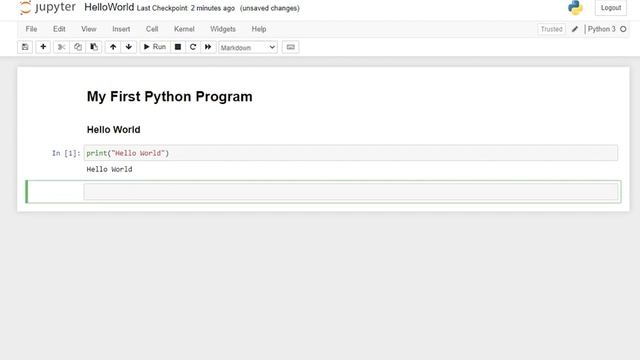Move selected cell up arrow

(113, 47)
